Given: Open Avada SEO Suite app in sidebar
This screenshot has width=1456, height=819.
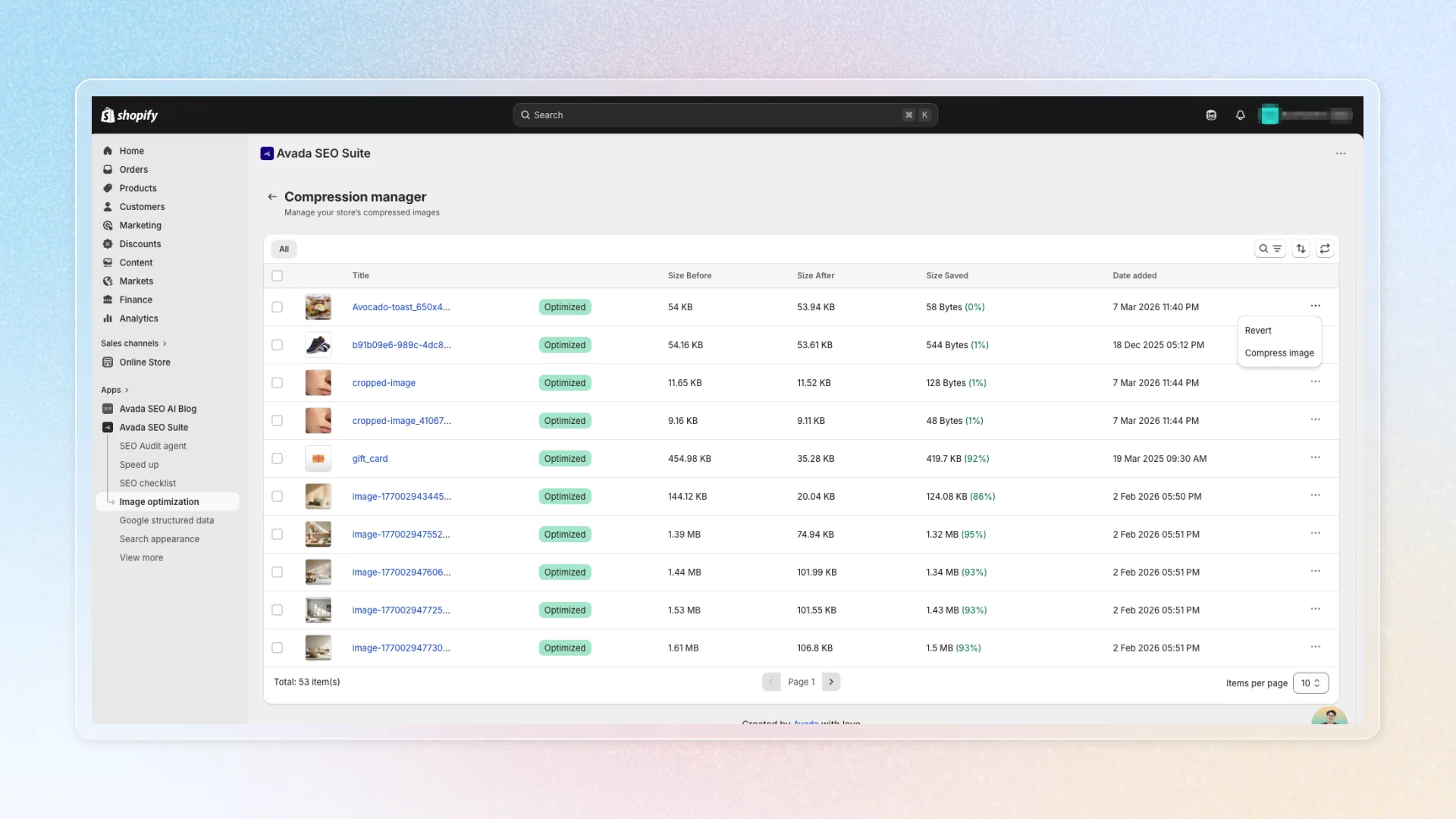Looking at the screenshot, I should coord(153,428).
